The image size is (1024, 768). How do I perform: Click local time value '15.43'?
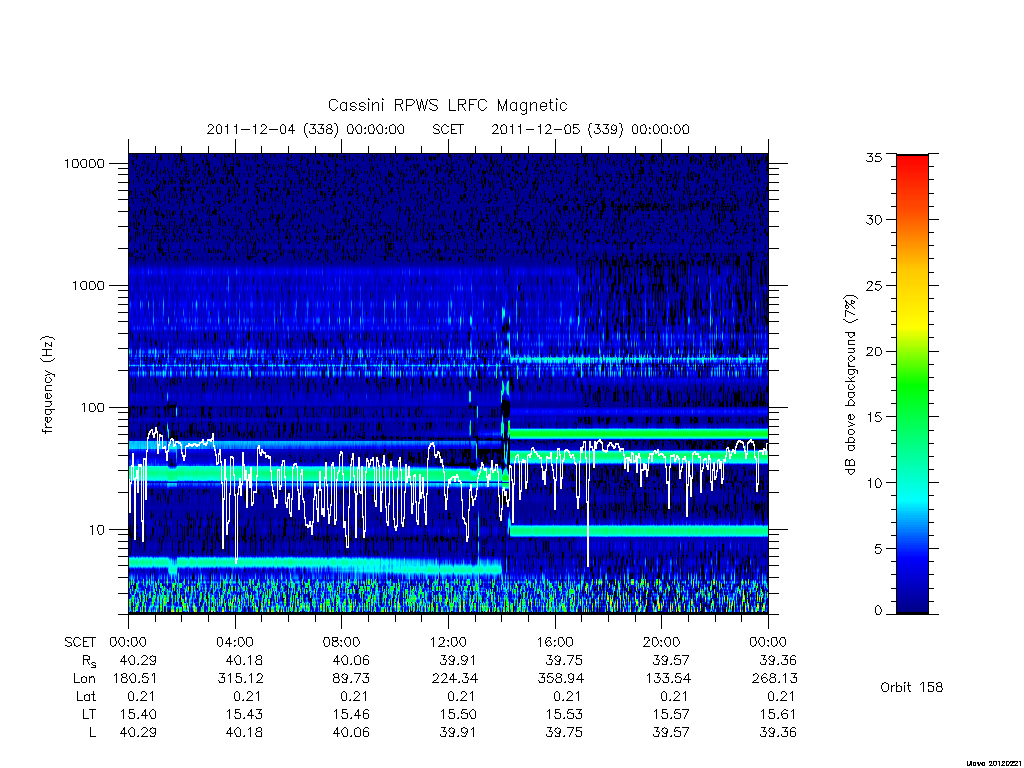[x=244, y=714]
